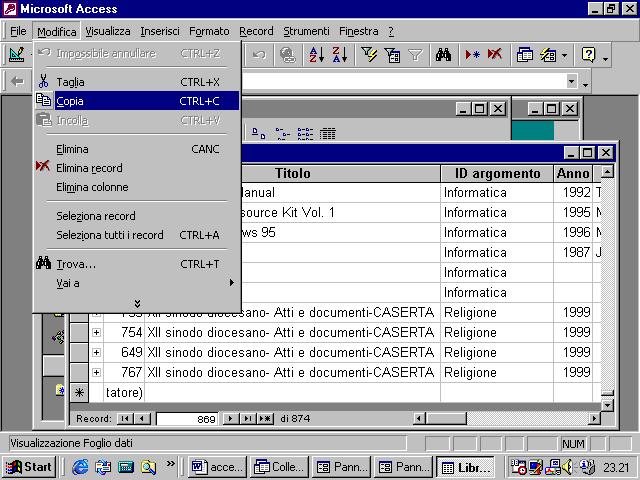Open the New Object dropdown arrow
The image size is (640, 480).
point(564,55)
